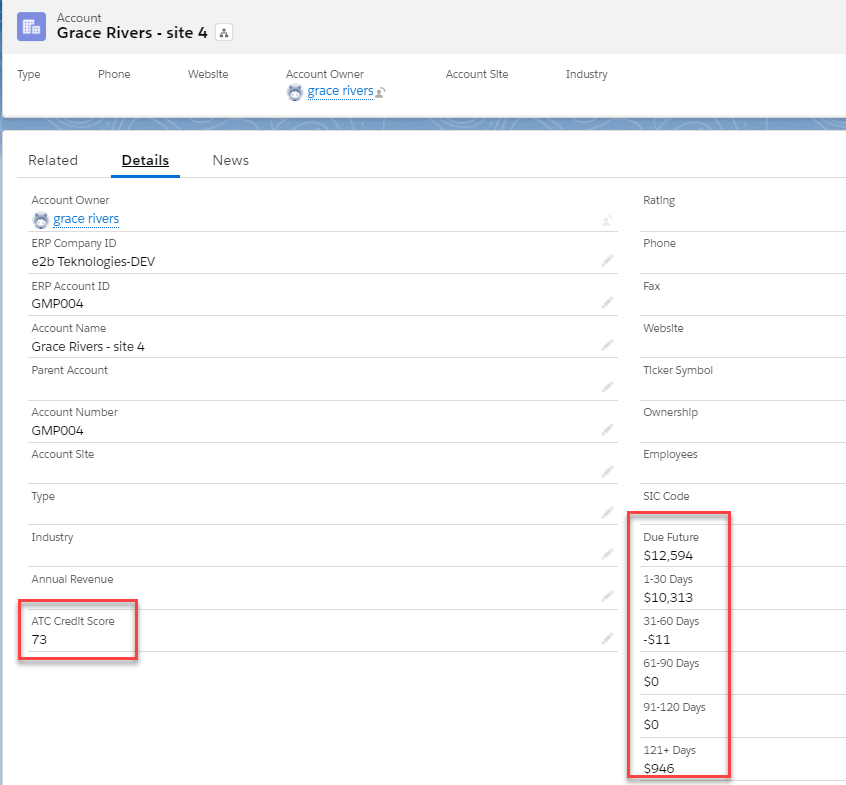Click pencil icon for Account Site field
The image size is (846, 785).
pyautogui.click(x=607, y=471)
